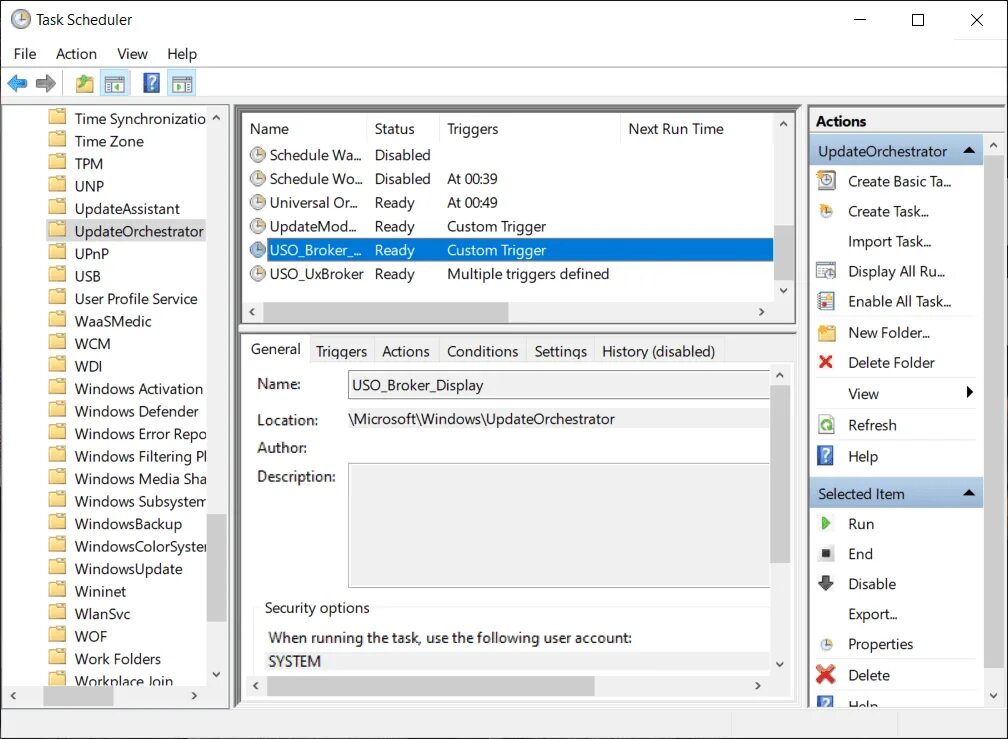Screen dimensions: 1008x739
Task: Open the File menu
Action: click(25, 54)
